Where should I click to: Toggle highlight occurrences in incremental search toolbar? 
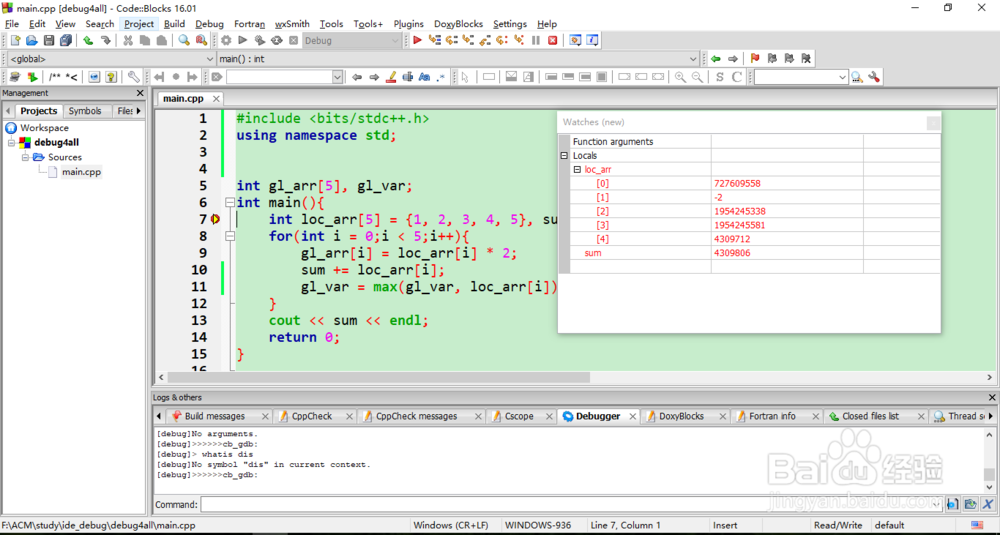392,77
